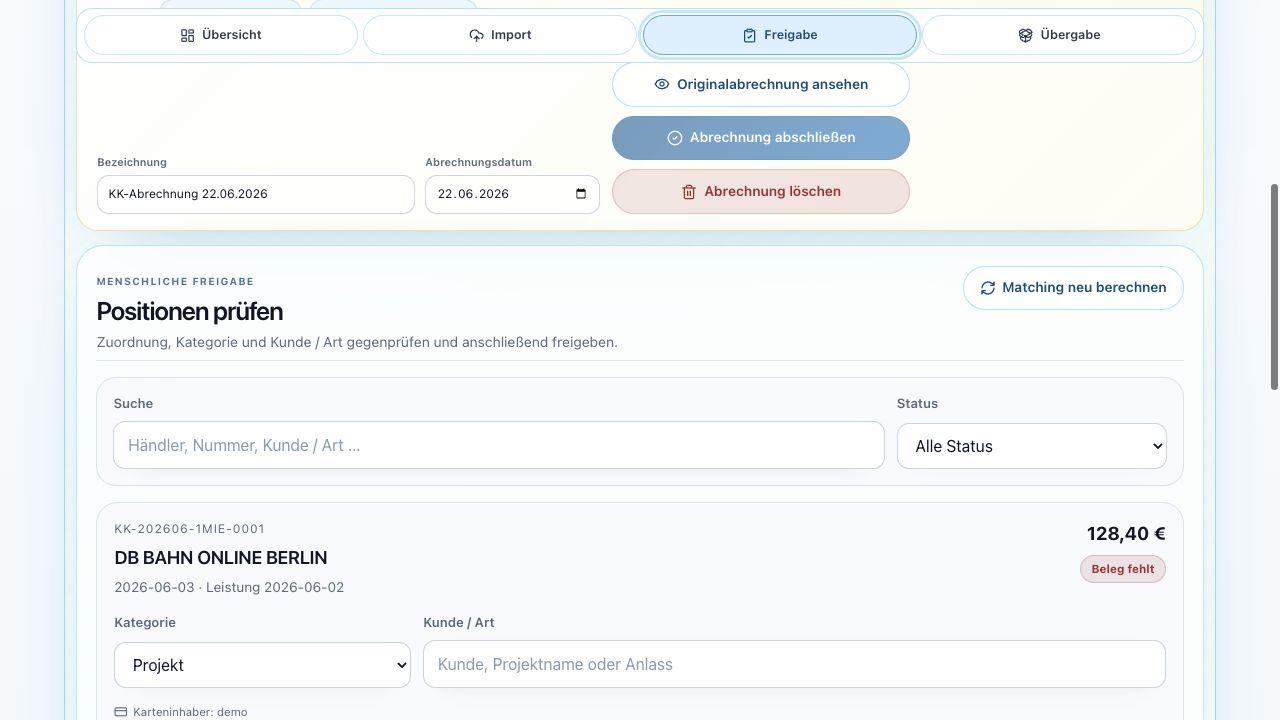1280x720 pixels.
Task: Click the Übersicht grid icon
Action: (x=187, y=36)
